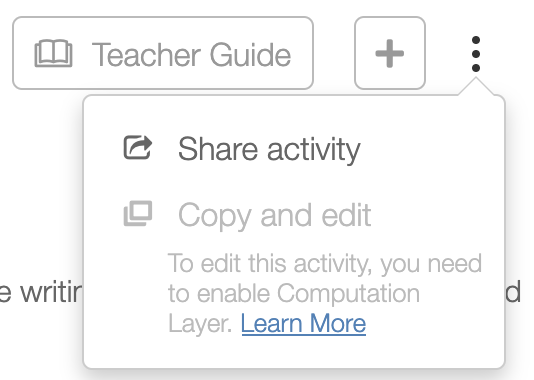Click the open book icon
Screen dimensions: 534x380
(53, 53)
